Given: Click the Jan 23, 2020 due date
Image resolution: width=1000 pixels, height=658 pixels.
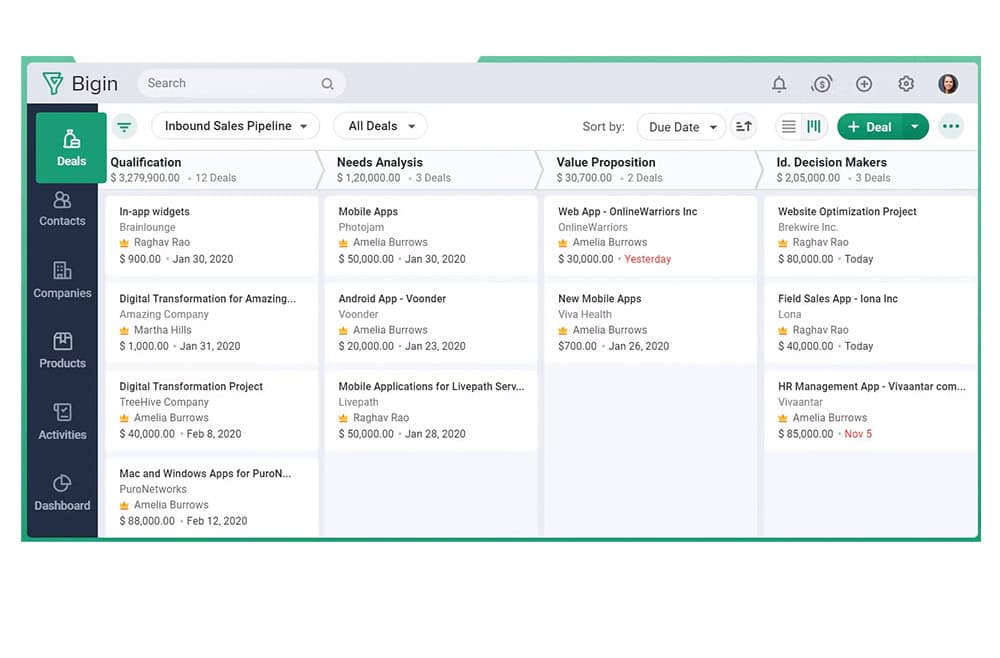Looking at the screenshot, I should (435, 346).
